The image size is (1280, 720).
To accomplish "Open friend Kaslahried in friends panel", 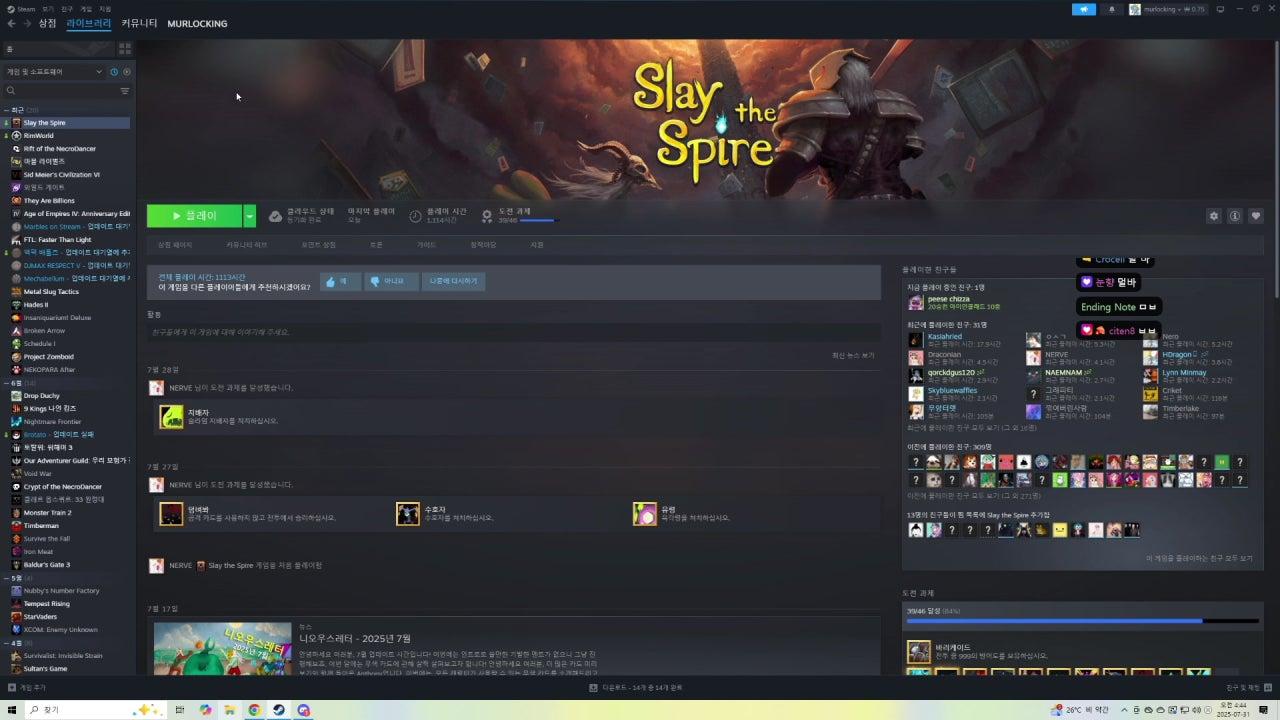I will [944, 337].
